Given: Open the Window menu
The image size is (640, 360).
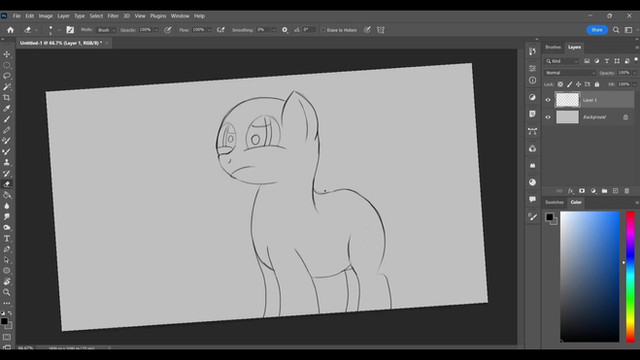Looking at the screenshot, I should [x=180, y=16].
